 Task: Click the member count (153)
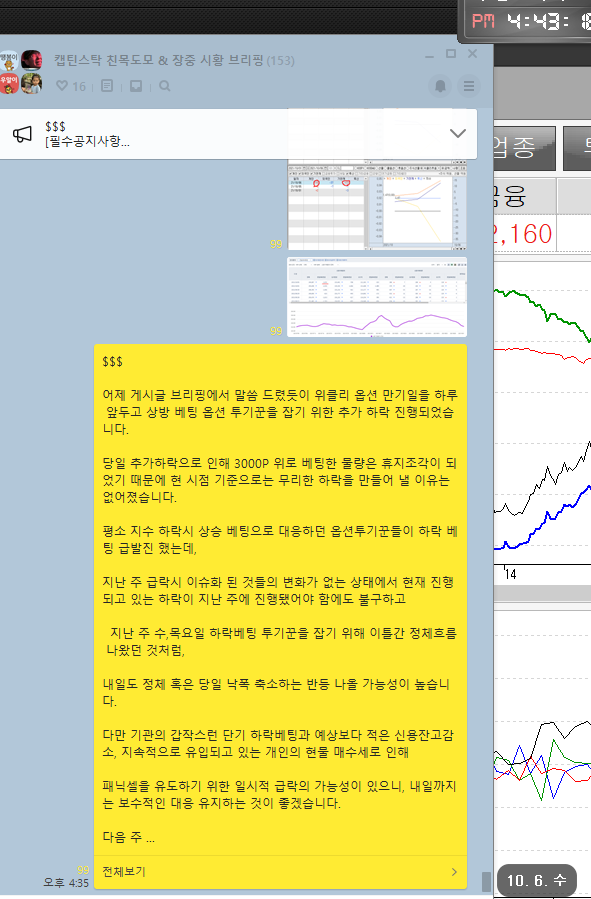click(280, 61)
